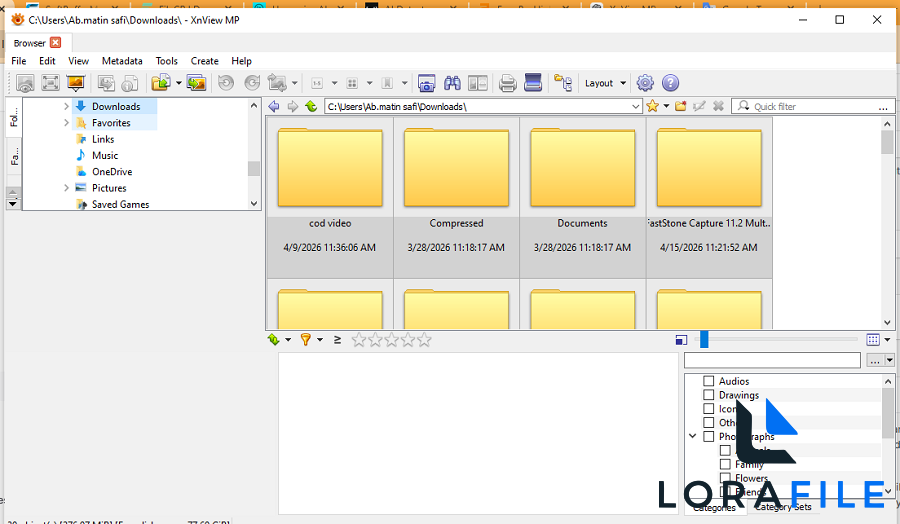900x524 pixels.
Task: Create a new folder with the folder icon
Action: coord(681,106)
